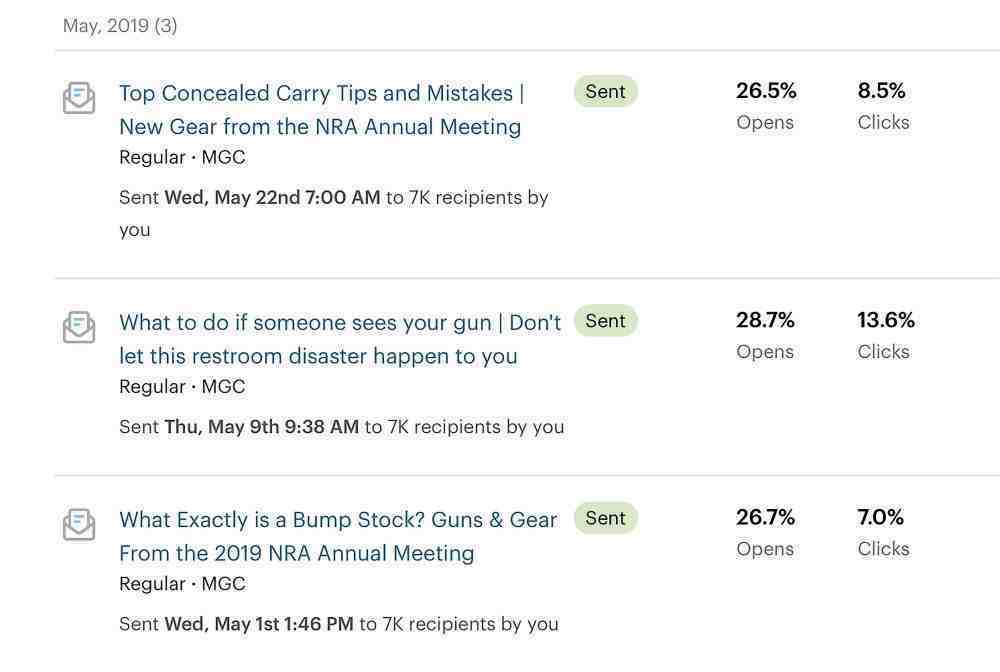This screenshot has width=1000, height=672.
Task: Click the email icon beside Top Concealed Carry campaign
Action: coord(79,98)
